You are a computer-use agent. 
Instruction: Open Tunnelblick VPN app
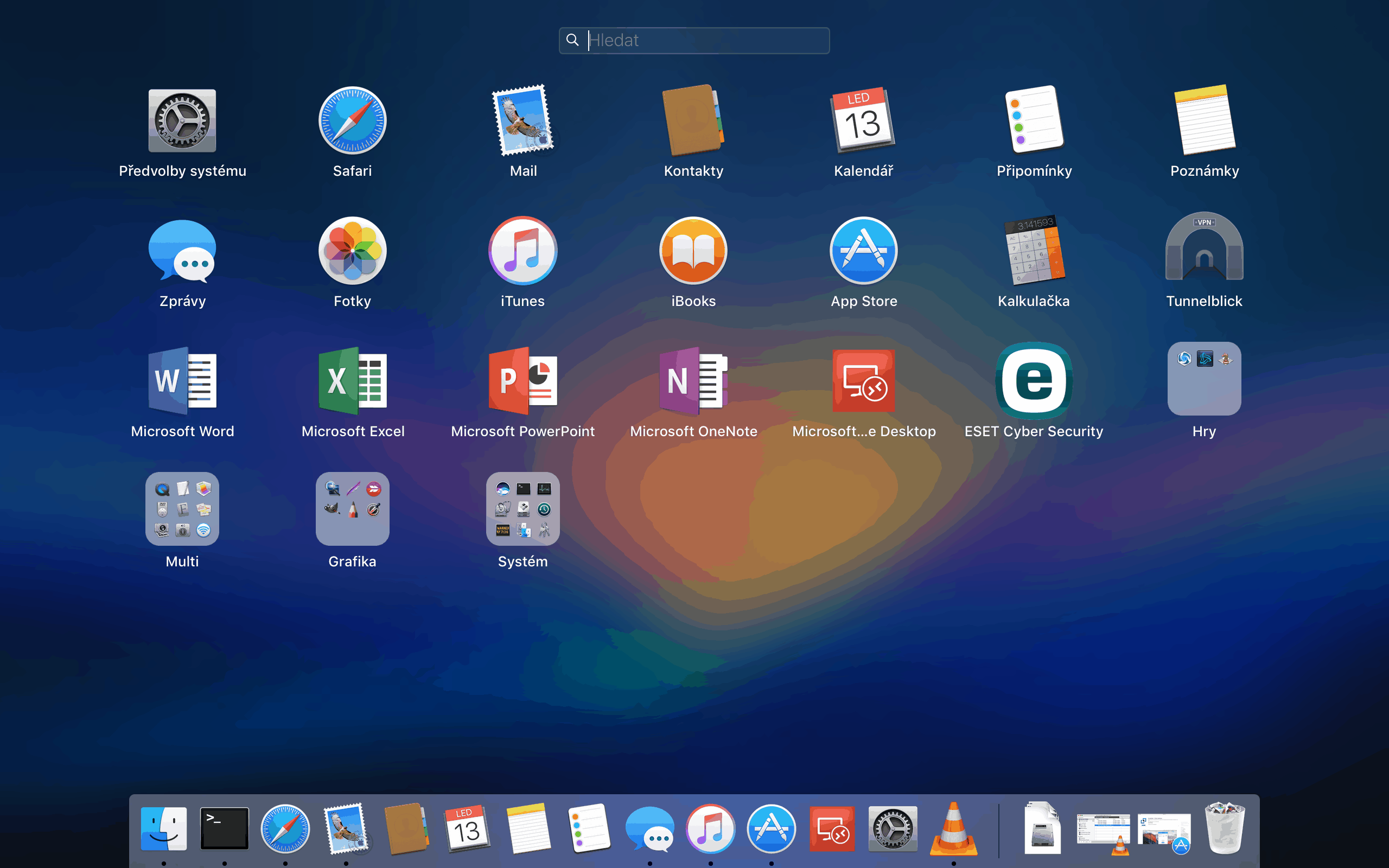(1204, 247)
